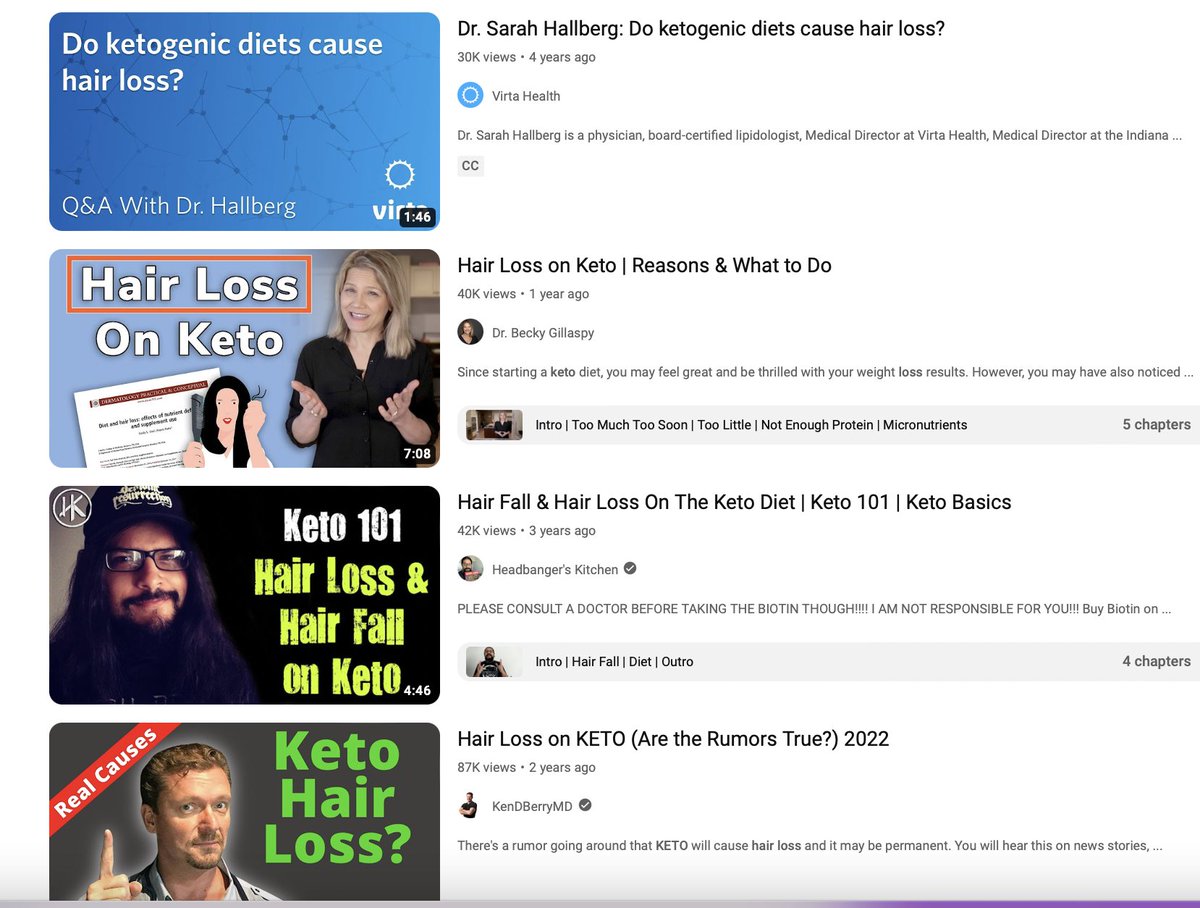This screenshot has width=1200, height=908.
Task: Open Dr. Sarah Hallberg video title
Action: tap(701, 28)
